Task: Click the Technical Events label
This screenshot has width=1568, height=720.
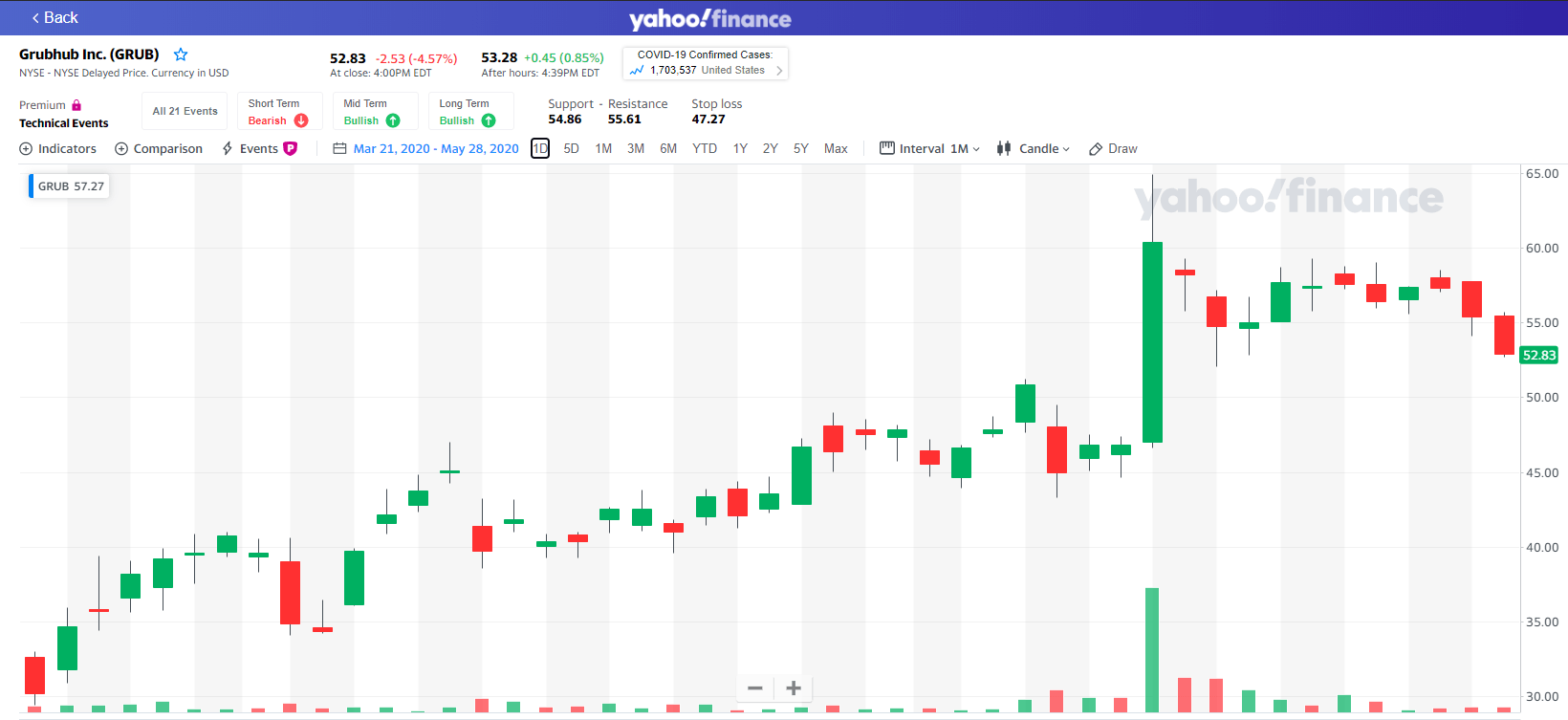Action: click(x=64, y=123)
